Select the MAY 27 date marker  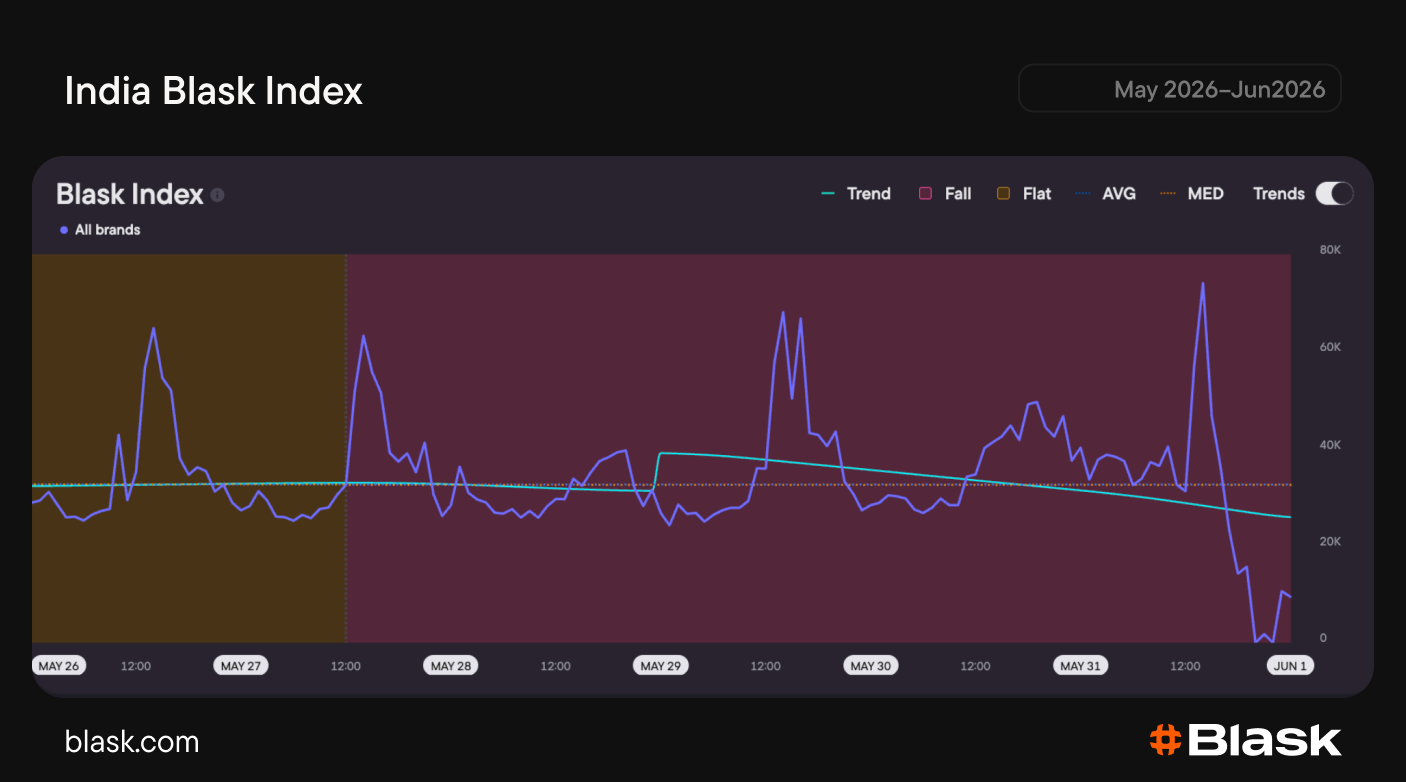click(x=241, y=666)
